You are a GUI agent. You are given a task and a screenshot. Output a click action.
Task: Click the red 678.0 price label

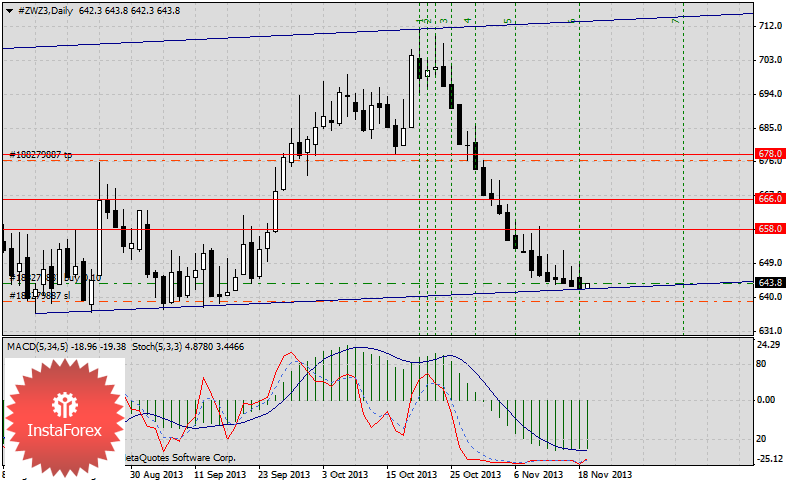[x=769, y=153]
